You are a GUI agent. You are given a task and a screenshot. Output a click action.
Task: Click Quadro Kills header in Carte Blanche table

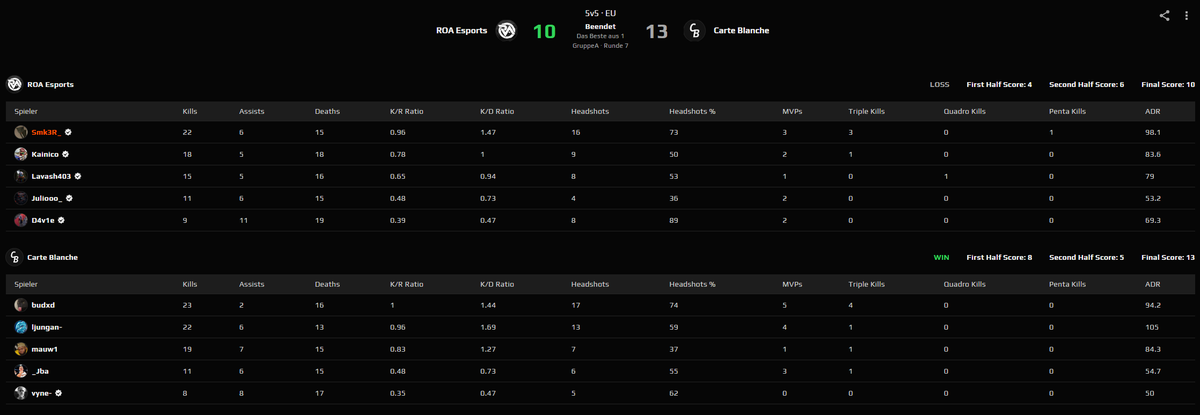coord(965,284)
